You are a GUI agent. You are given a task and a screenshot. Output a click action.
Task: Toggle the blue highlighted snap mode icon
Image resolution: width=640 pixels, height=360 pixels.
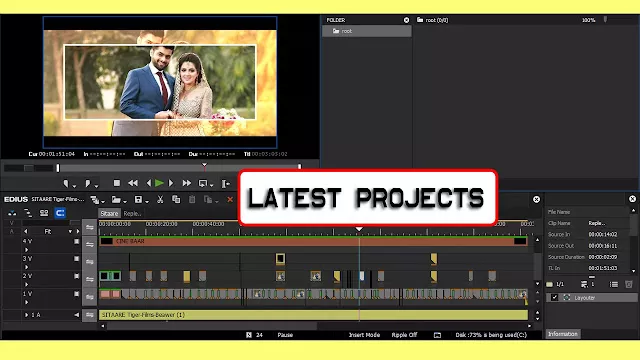point(60,213)
